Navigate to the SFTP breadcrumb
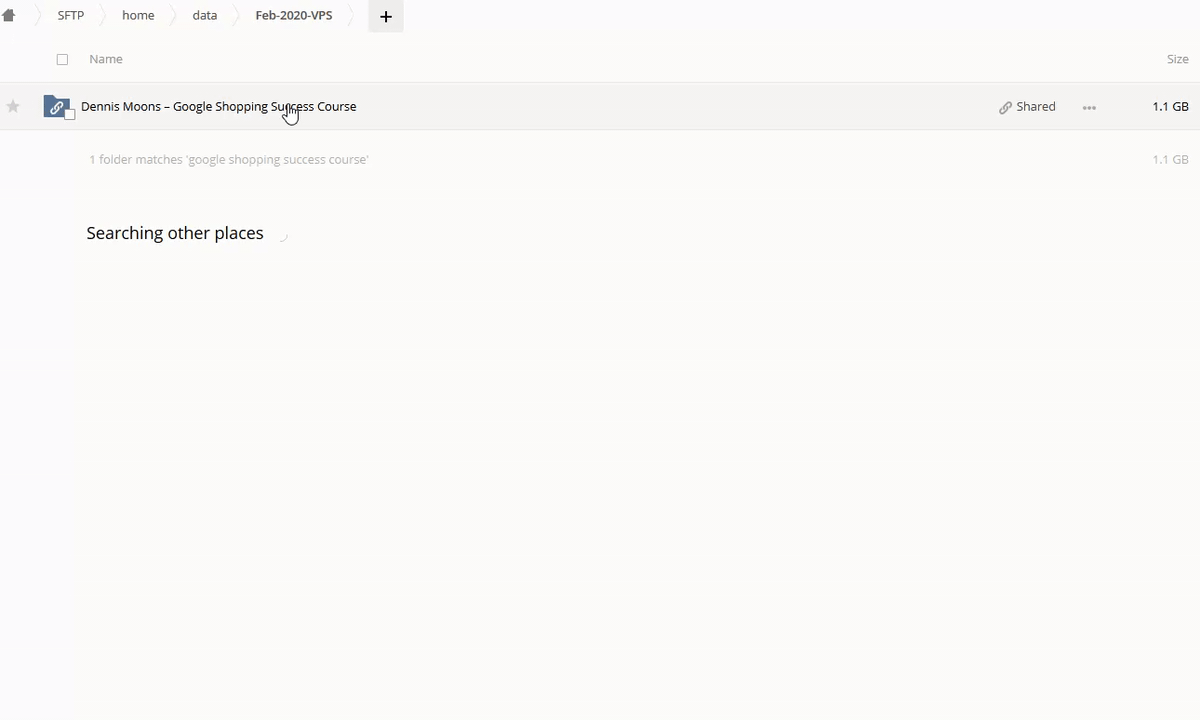This screenshot has height=720, width=1200. (x=71, y=16)
